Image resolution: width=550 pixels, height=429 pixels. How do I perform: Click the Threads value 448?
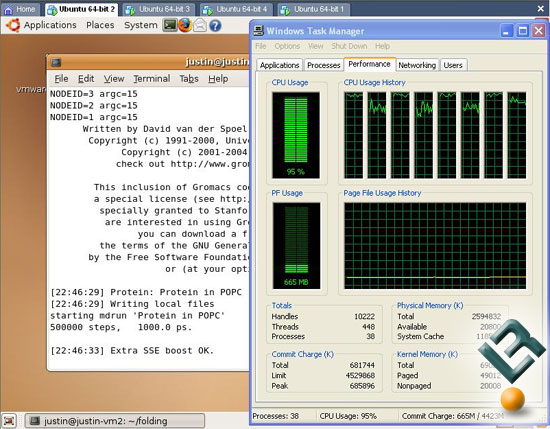(x=368, y=327)
